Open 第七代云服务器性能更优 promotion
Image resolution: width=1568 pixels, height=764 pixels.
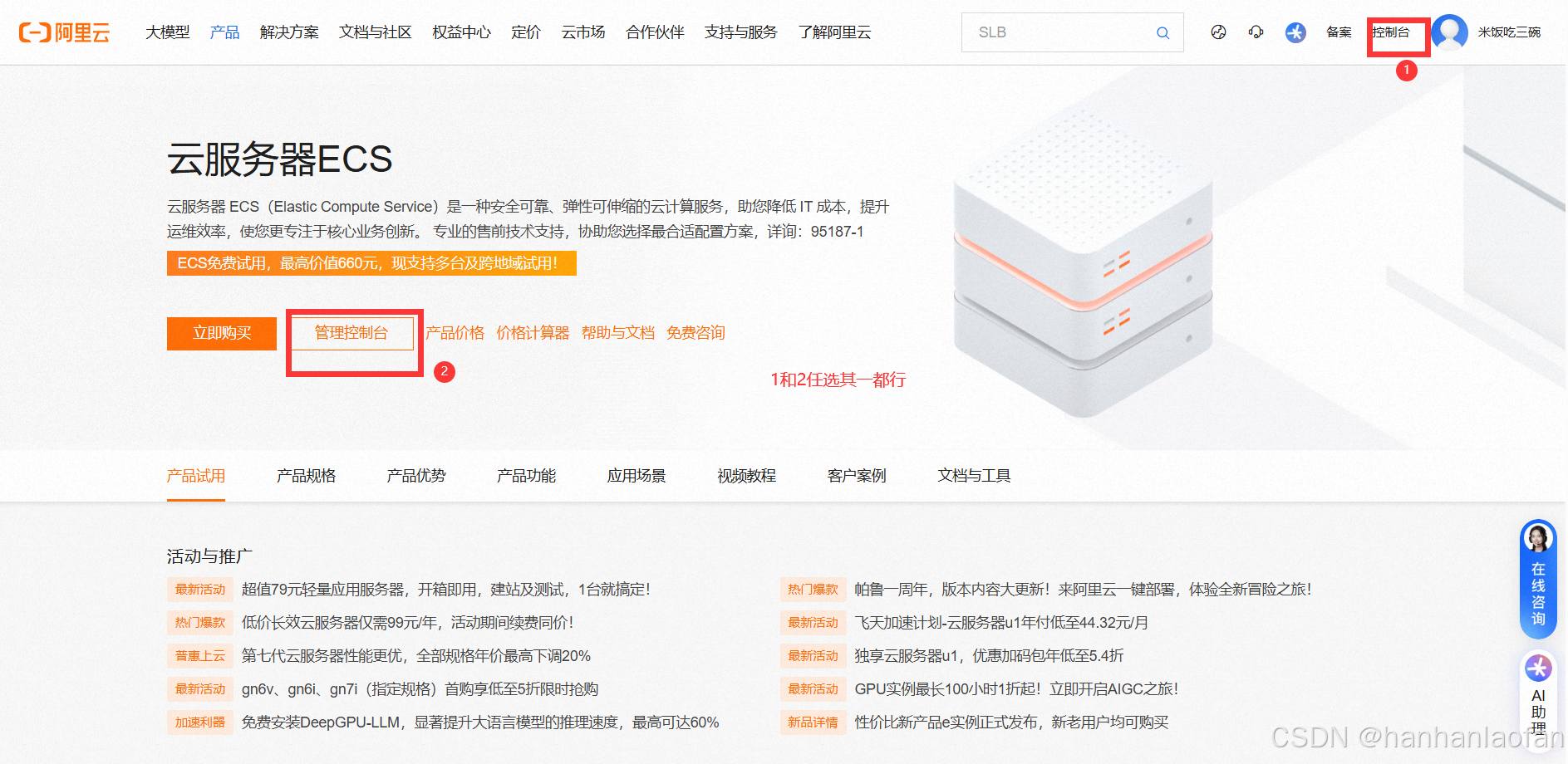pos(416,656)
